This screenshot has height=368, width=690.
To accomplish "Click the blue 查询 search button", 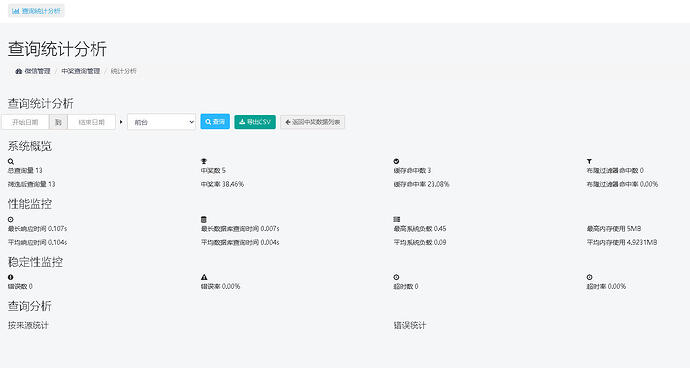I will click(x=215, y=121).
